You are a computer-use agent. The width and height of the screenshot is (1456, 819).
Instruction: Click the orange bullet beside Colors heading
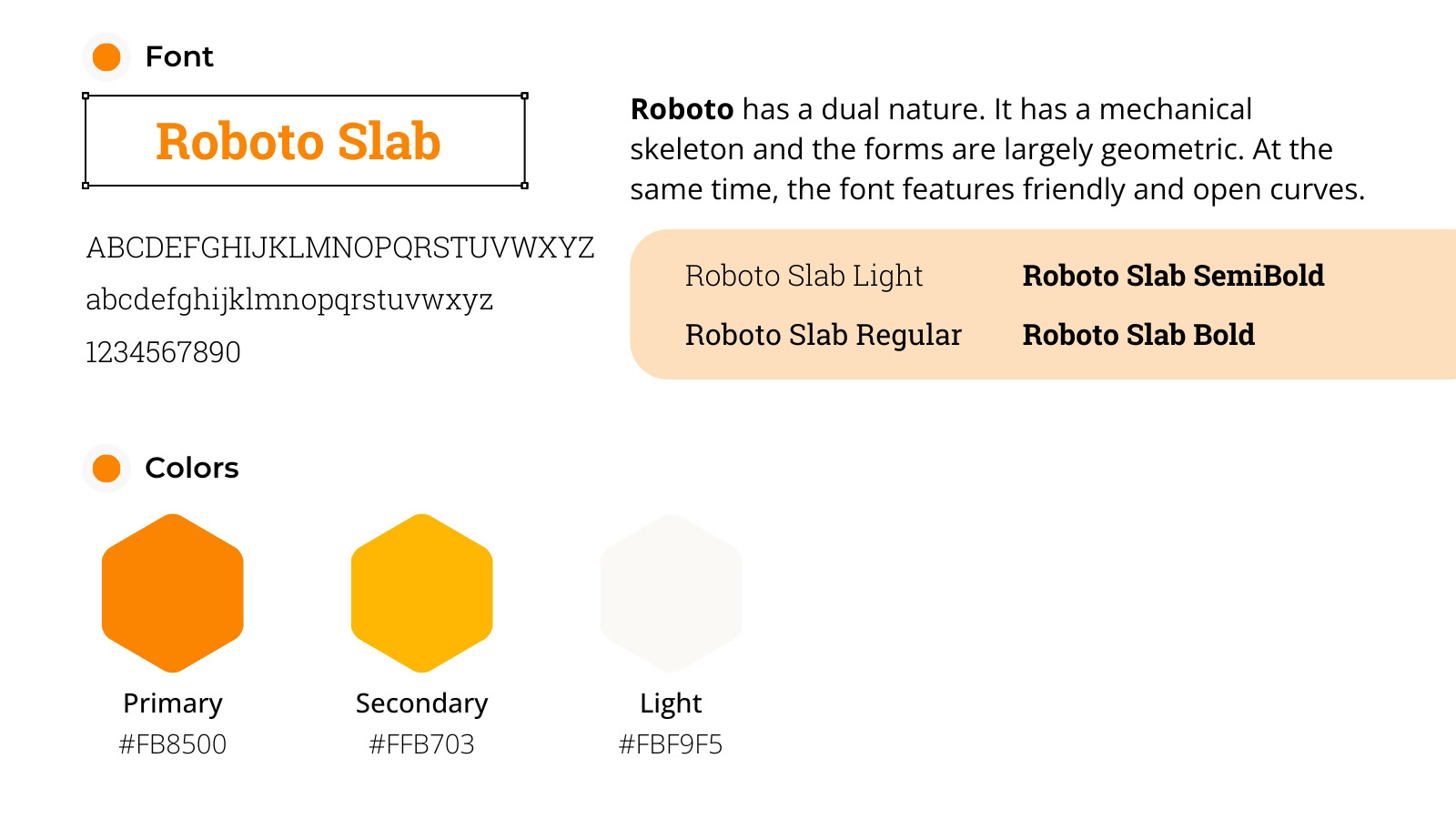coord(106,469)
